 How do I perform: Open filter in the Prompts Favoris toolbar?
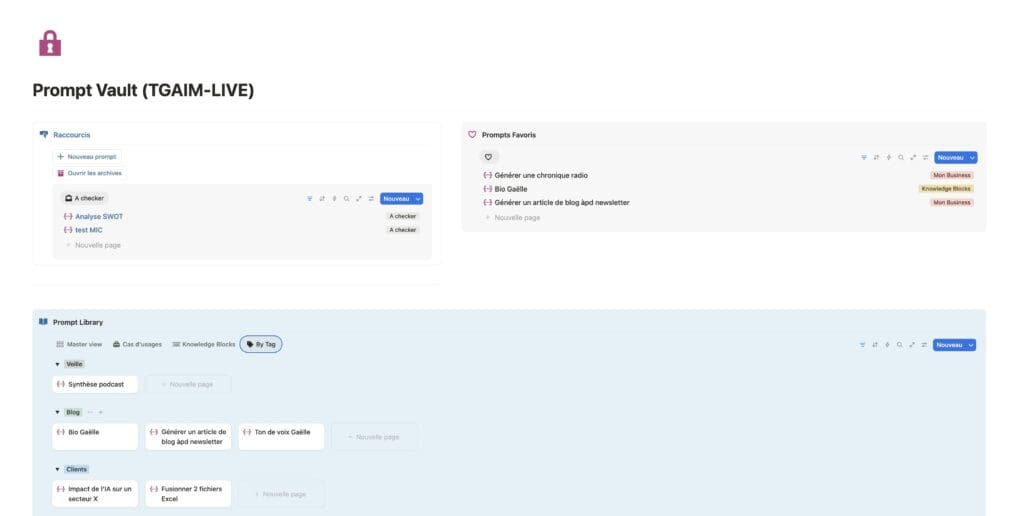(864, 157)
